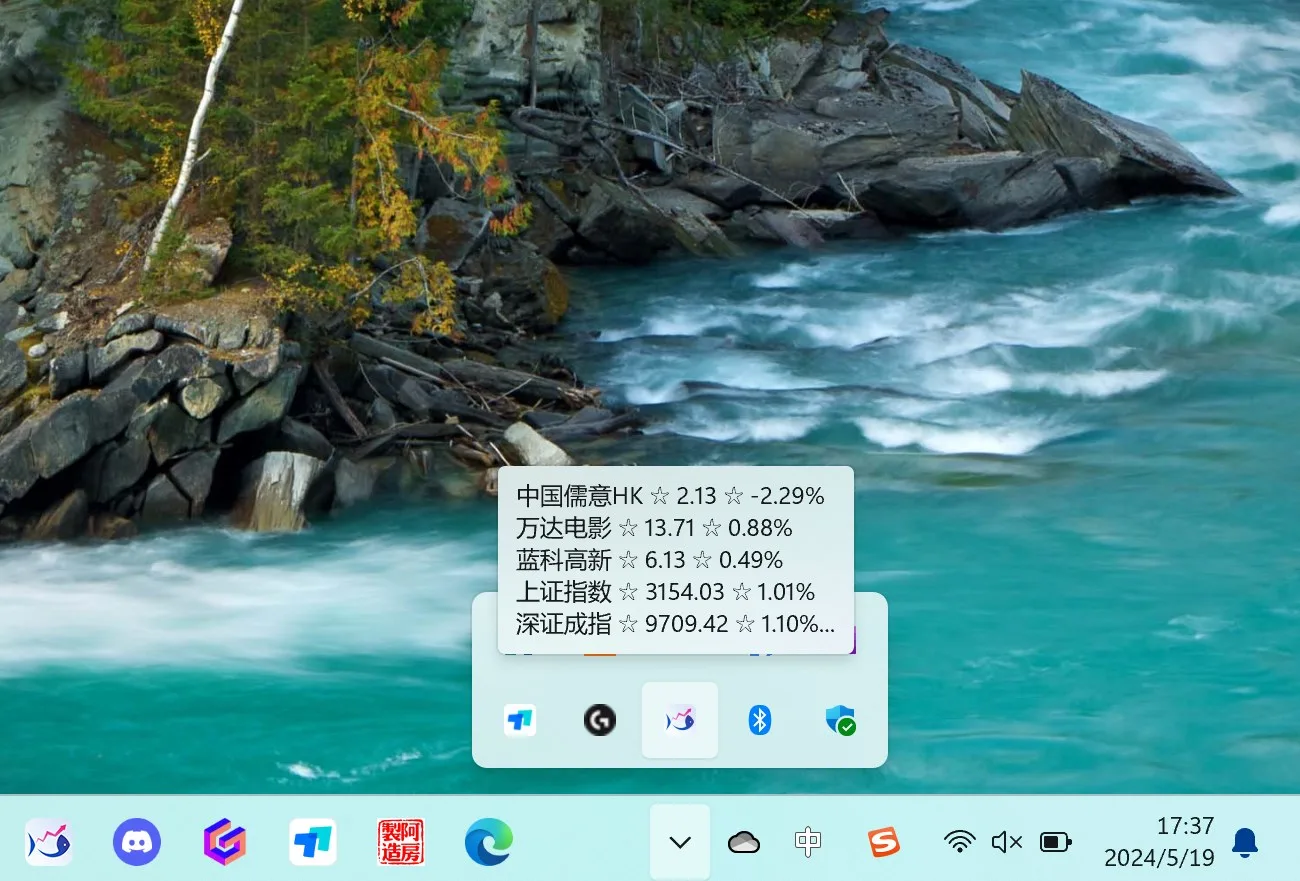Click the muted speaker volume icon
This screenshot has height=881, width=1300.
coord(1007,842)
